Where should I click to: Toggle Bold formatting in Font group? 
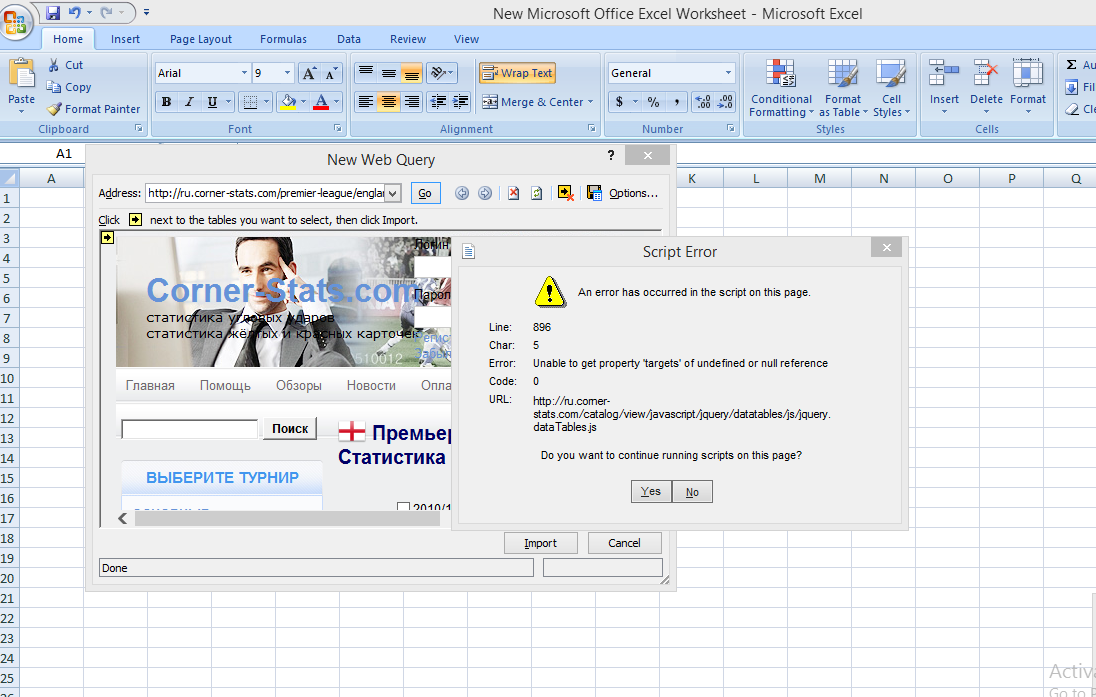click(x=166, y=102)
